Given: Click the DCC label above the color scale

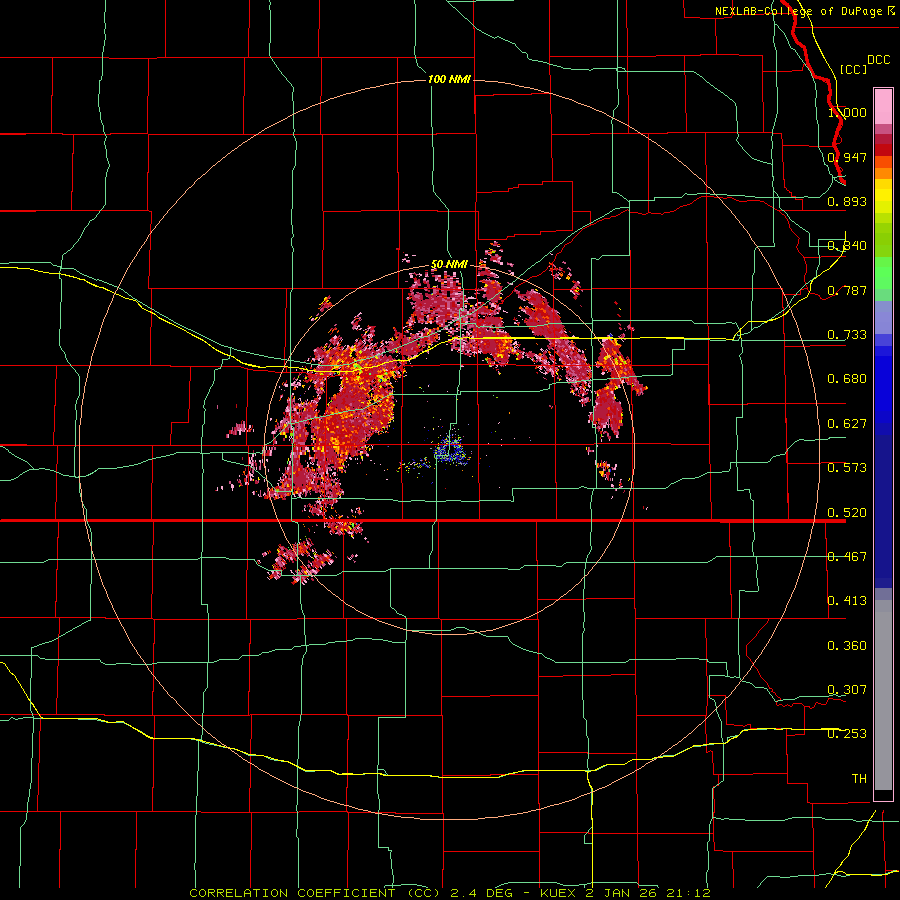Looking at the screenshot, I should pyautogui.click(x=878, y=60).
